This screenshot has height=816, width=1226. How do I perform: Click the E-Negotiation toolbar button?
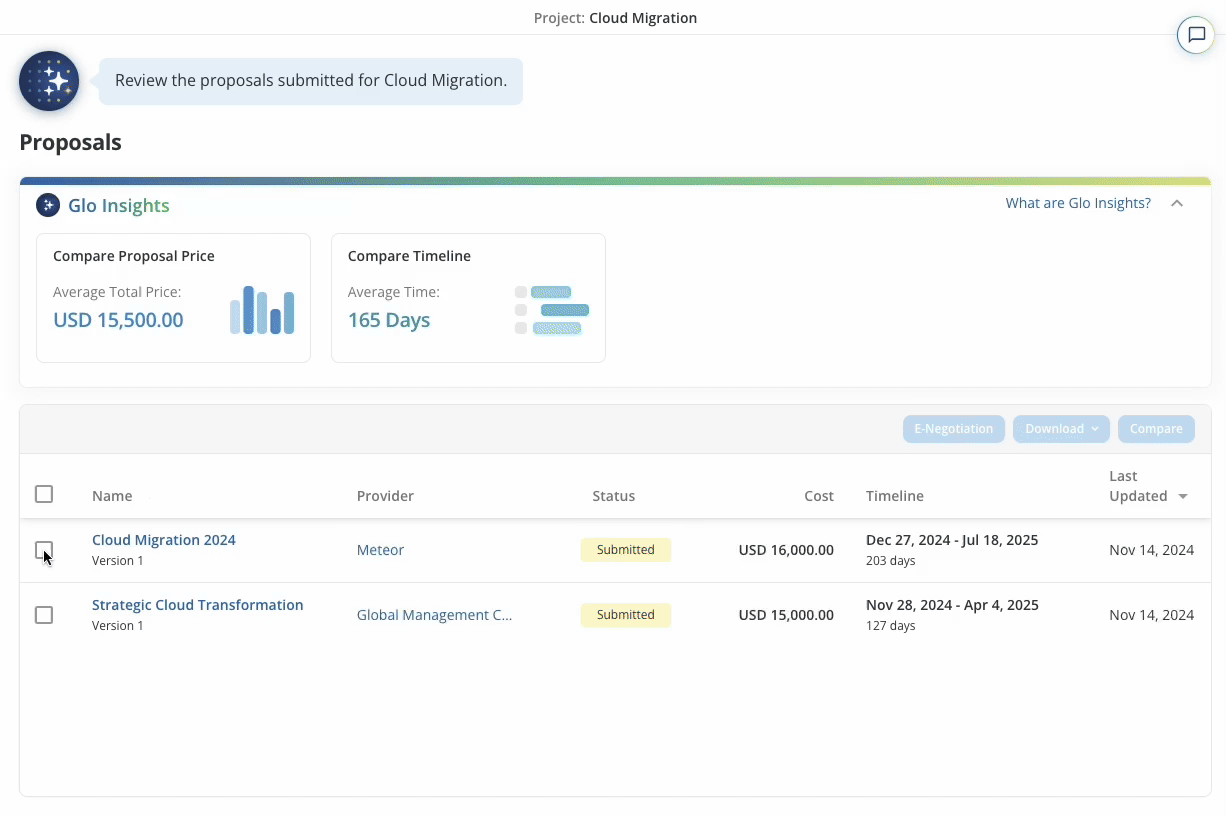(x=953, y=428)
